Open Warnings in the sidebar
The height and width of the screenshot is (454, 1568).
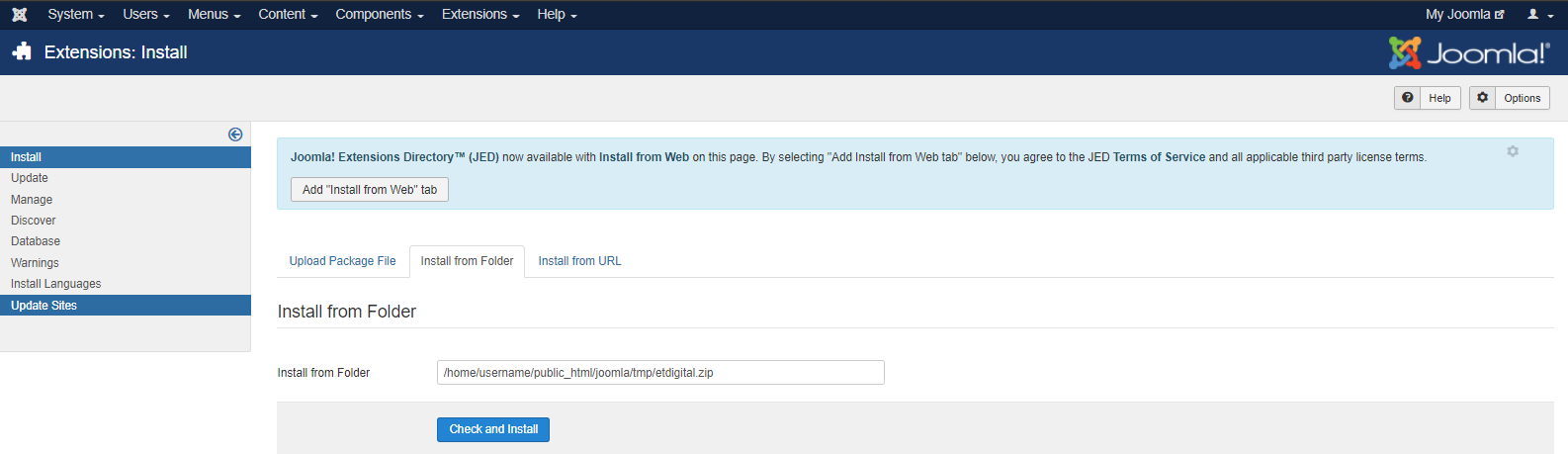pos(126,263)
